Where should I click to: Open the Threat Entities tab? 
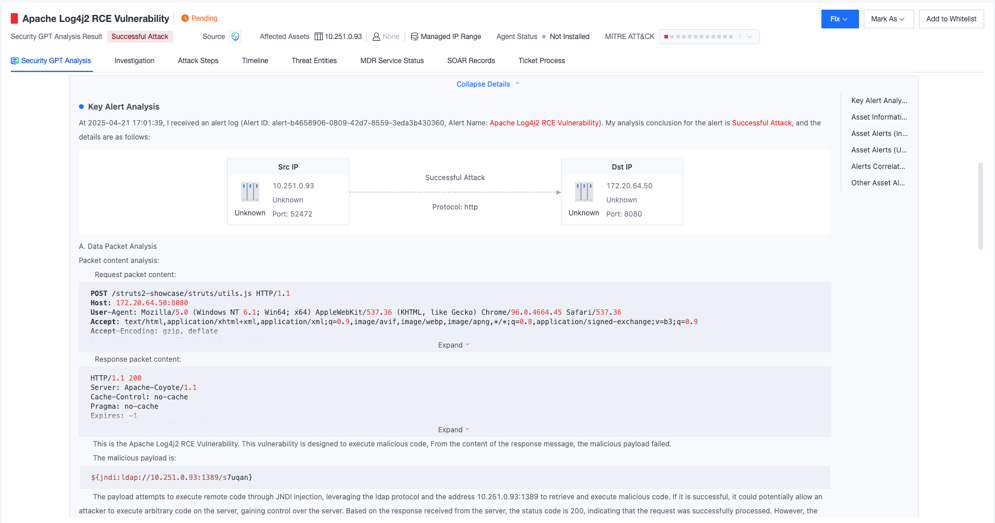pos(314,61)
